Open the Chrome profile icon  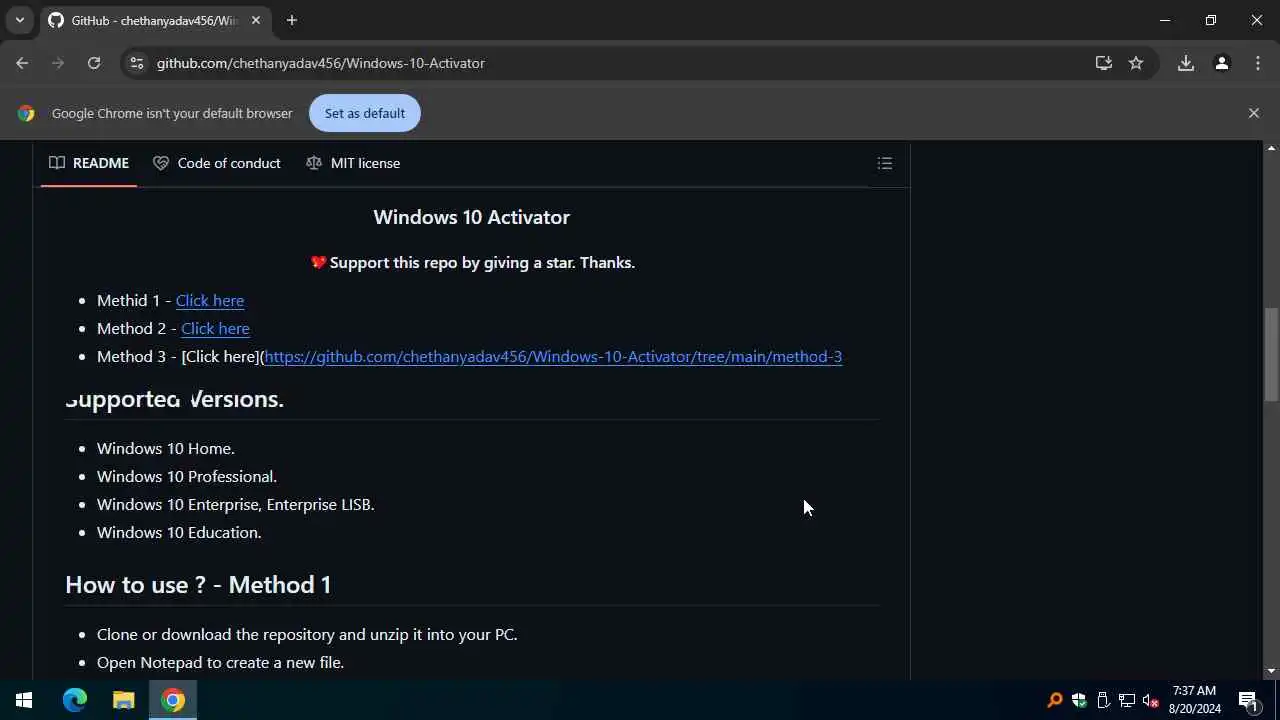tap(1221, 63)
